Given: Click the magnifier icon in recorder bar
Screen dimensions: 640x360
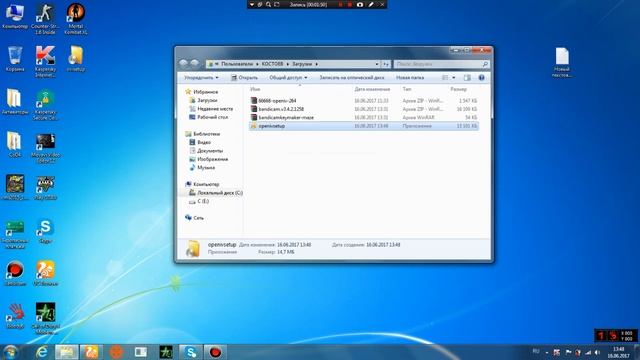Looking at the screenshot, I should coord(268,4).
